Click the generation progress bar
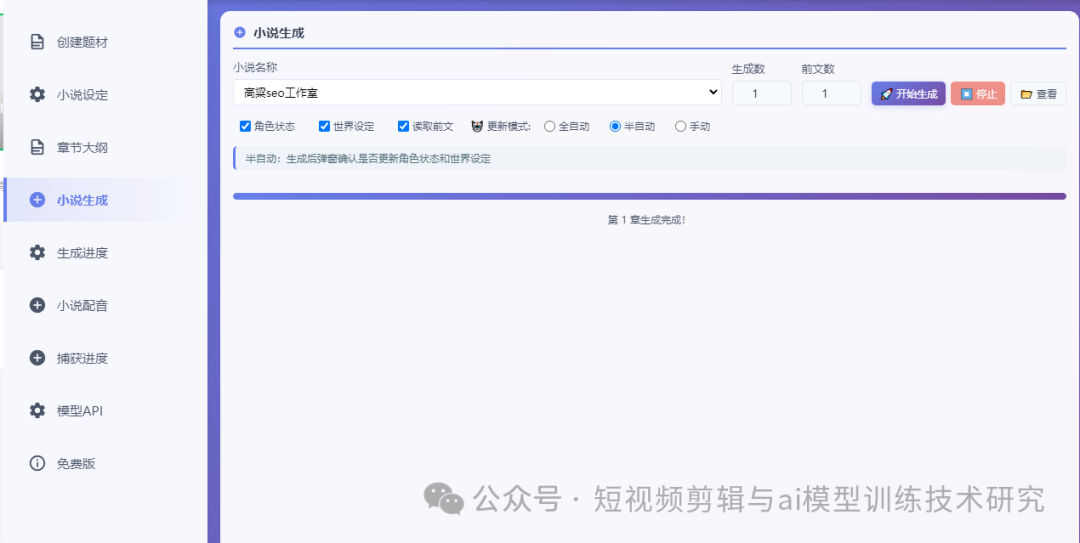 [650, 196]
